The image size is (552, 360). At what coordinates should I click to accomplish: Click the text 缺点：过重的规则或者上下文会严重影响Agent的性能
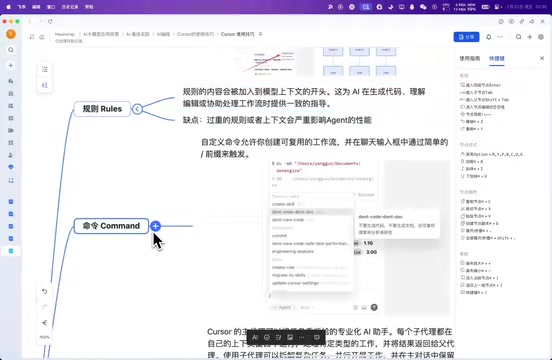(x=277, y=120)
